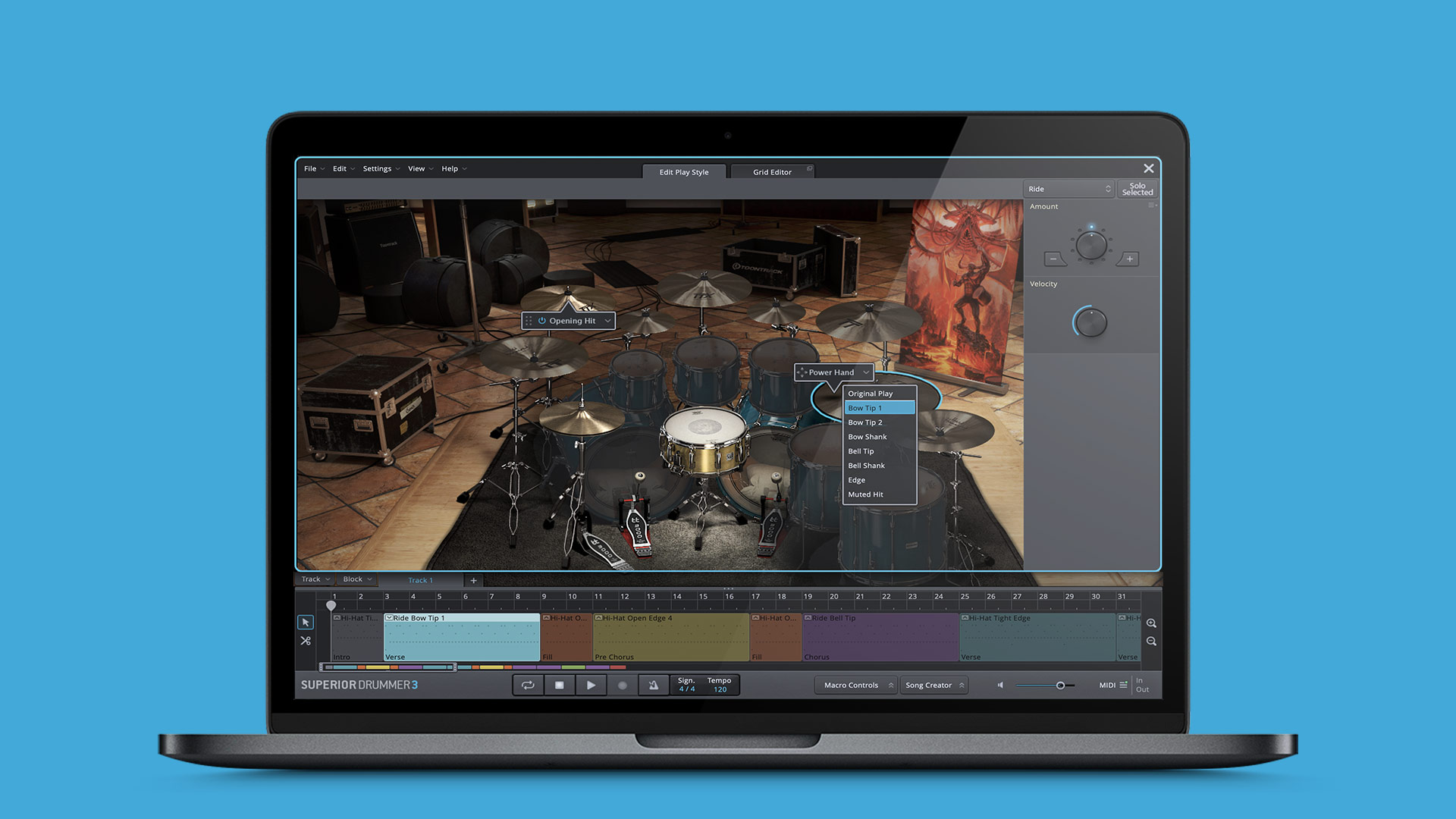Open the Amount panel options menu icon

click(x=1152, y=206)
